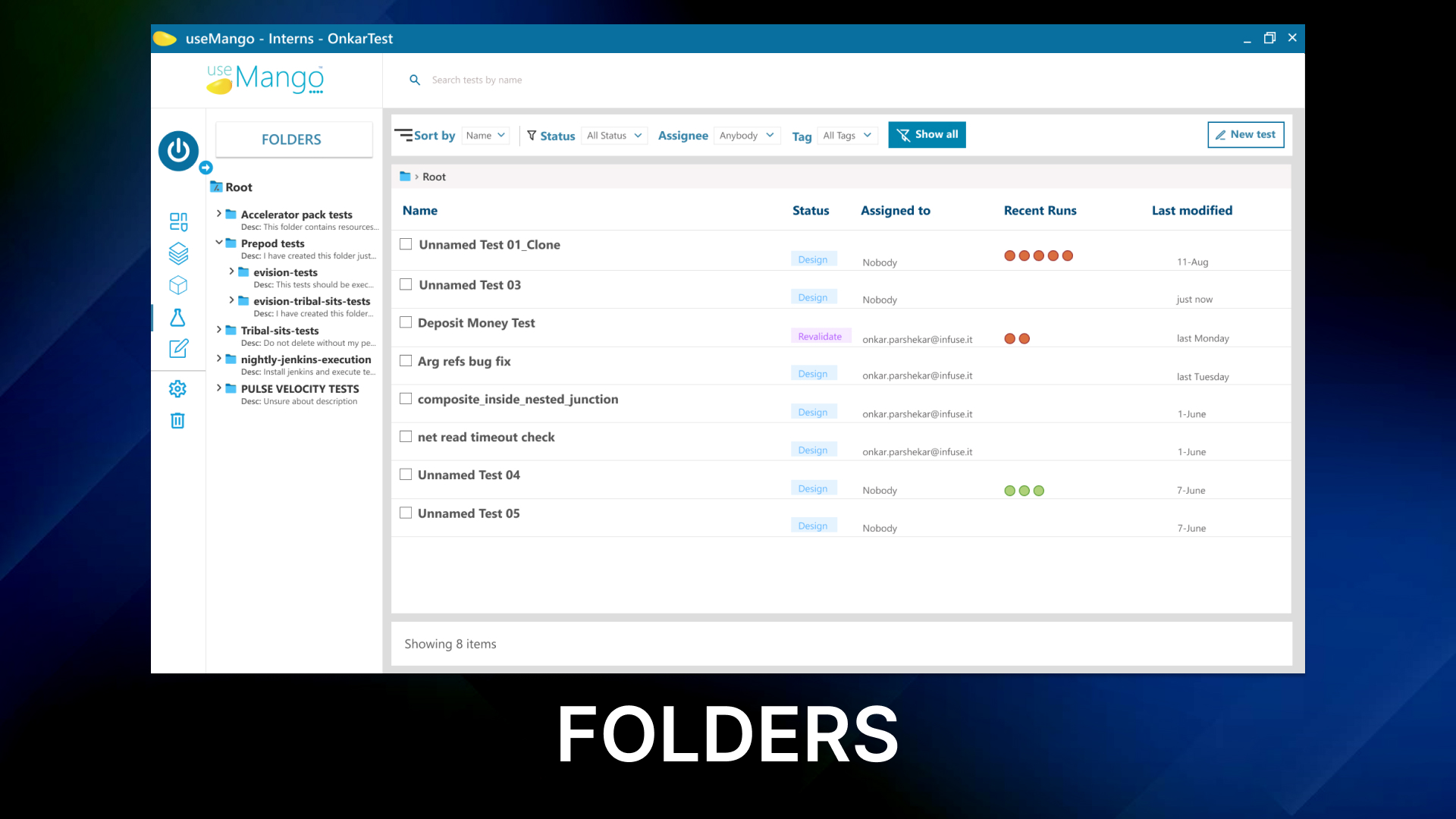The width and height of the screenshot is (1456, 819).
Task: Click the edit/compose icon in the sidebar
Action: point(177,348)
